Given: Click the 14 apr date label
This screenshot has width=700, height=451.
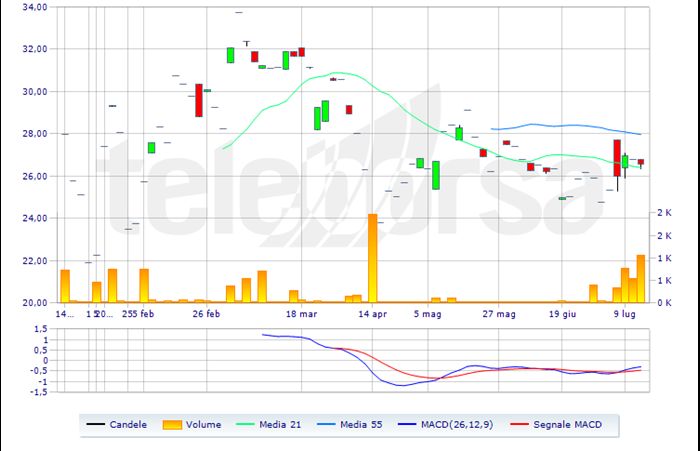Looking at the screenshot, I should (x=372, y=314).
